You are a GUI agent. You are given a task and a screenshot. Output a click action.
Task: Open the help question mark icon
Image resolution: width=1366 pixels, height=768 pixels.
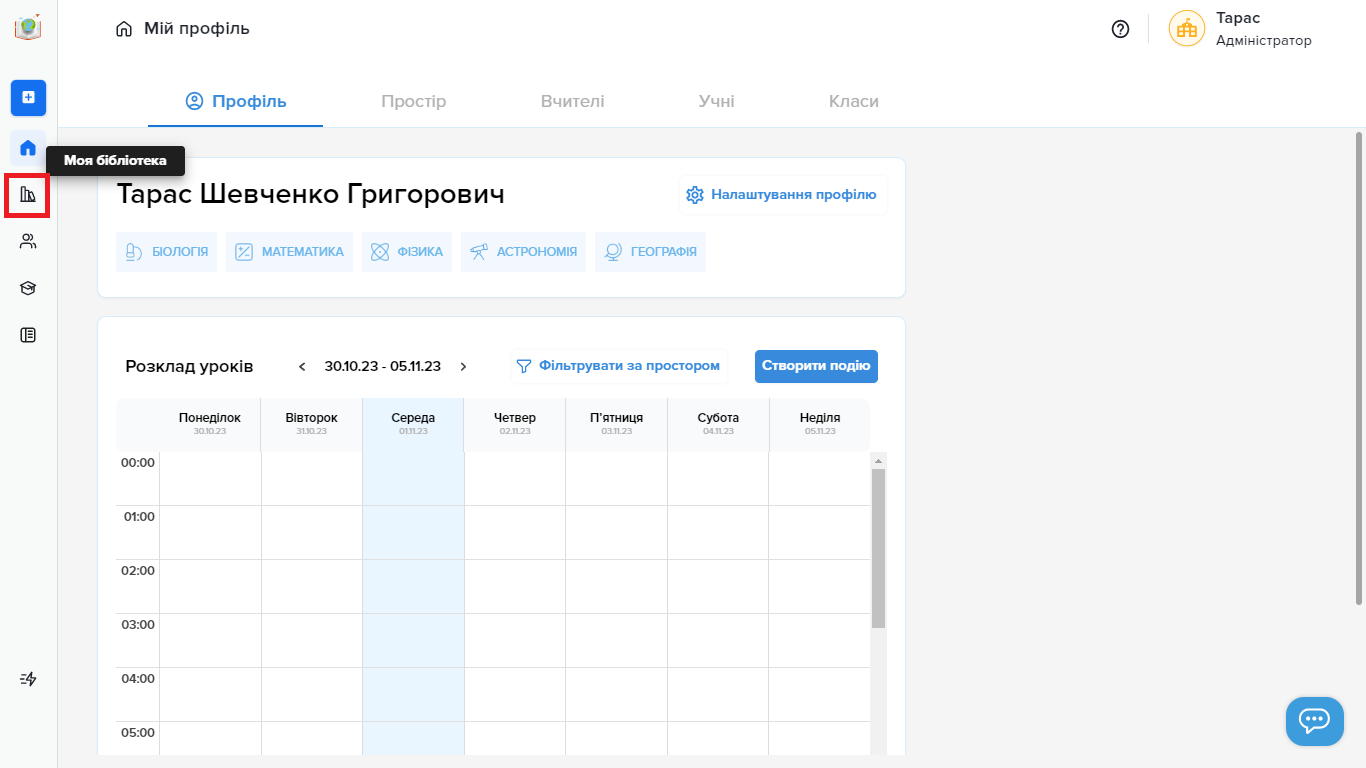coord(1120,29)
